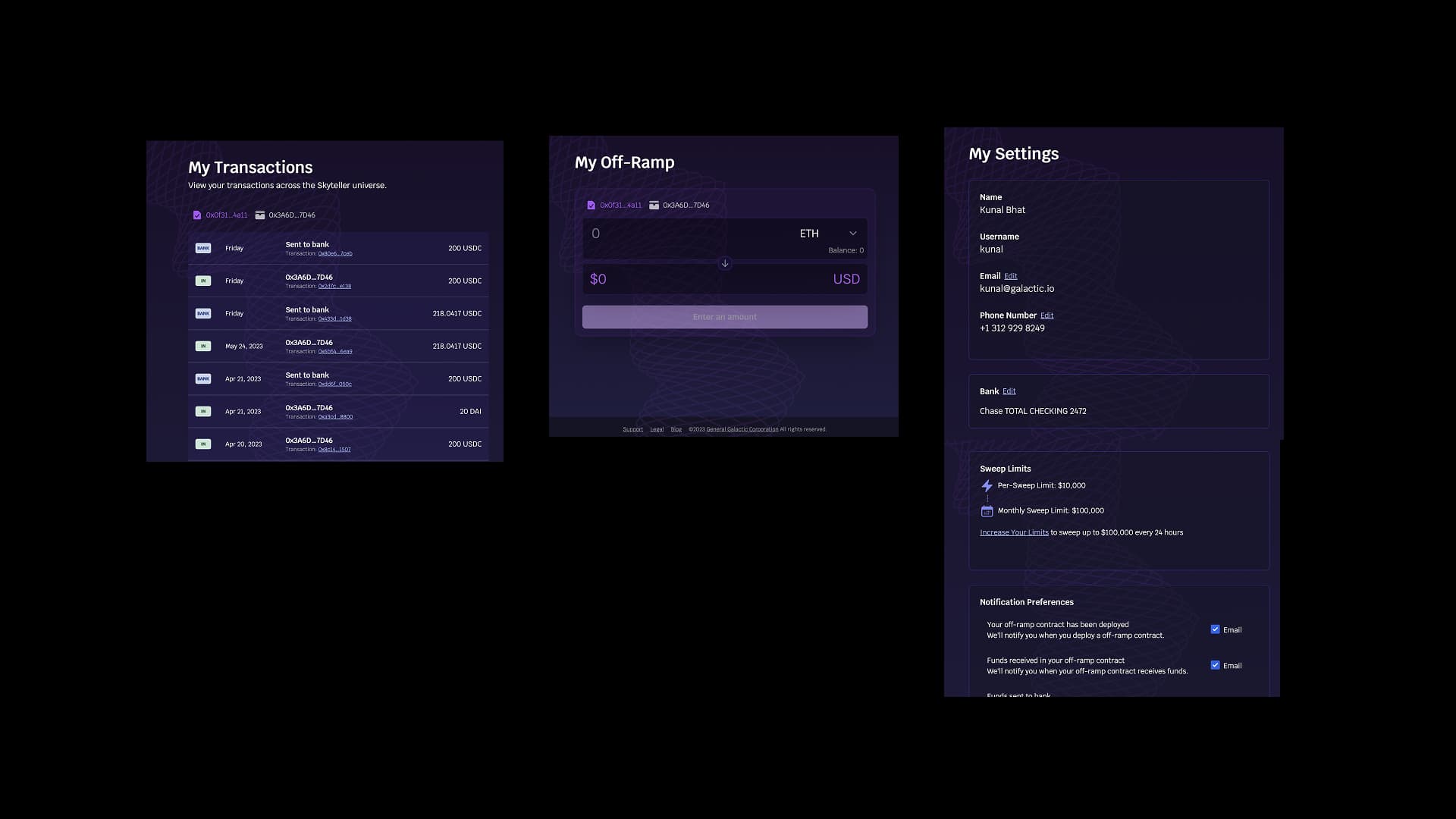The image size is (1456, 819).
Task: Edit the email address kunal@galactic.io
Action: pos(1011,276)
